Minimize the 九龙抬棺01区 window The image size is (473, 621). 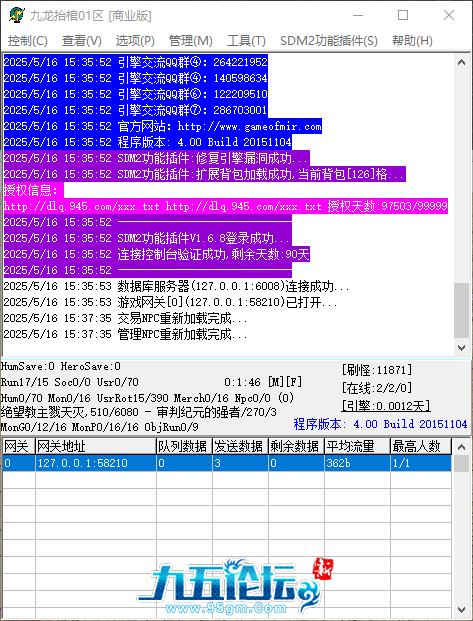point(358,15)
